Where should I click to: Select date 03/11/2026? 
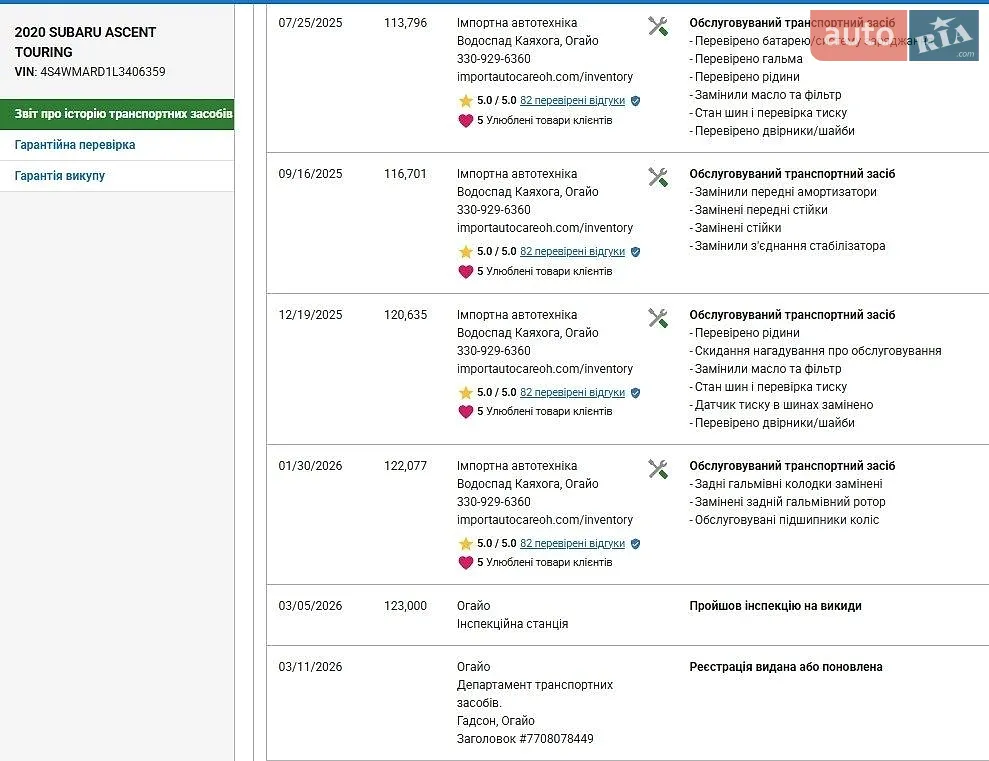(310, 667)
